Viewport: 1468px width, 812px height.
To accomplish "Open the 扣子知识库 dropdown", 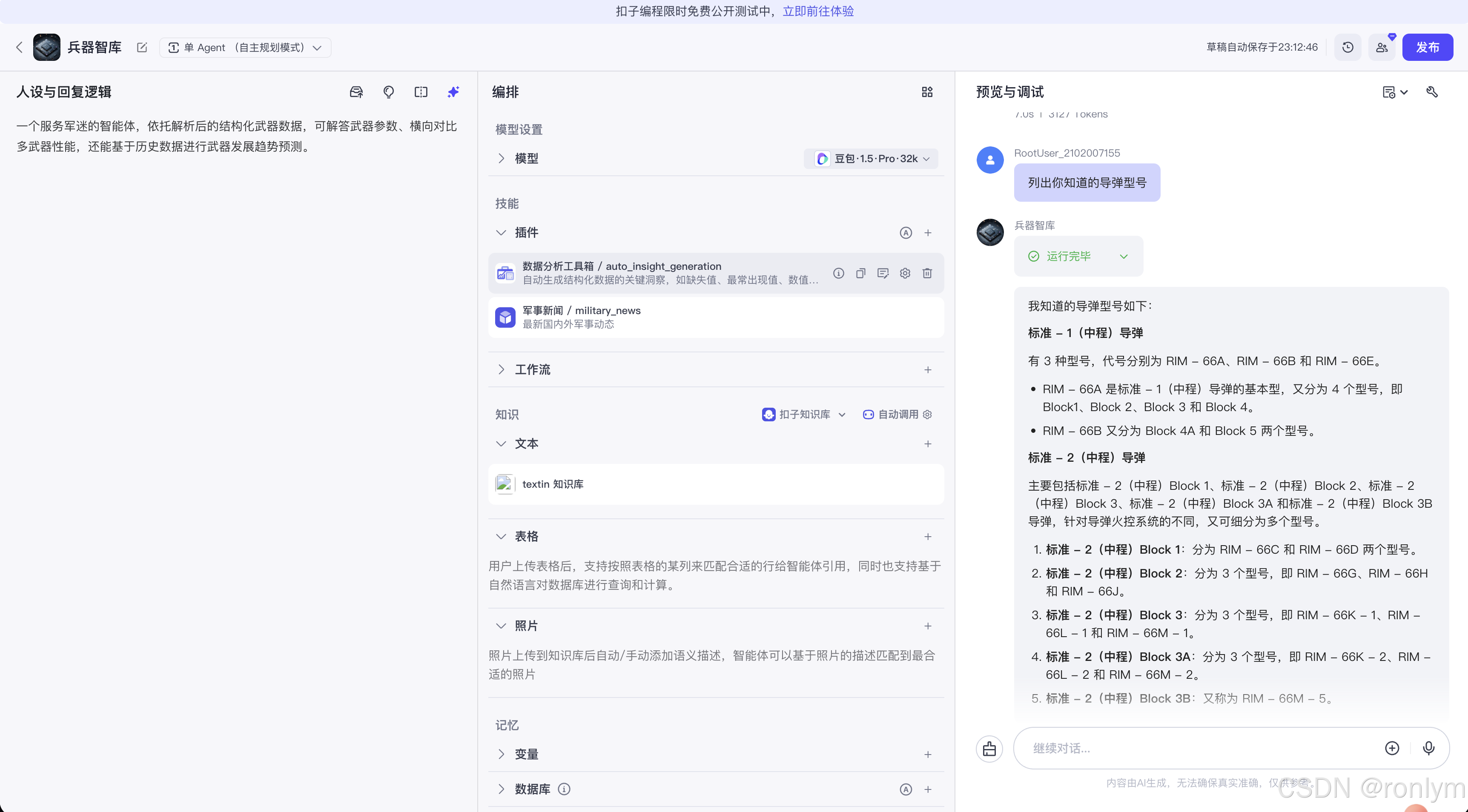I will tap(803, 414).
